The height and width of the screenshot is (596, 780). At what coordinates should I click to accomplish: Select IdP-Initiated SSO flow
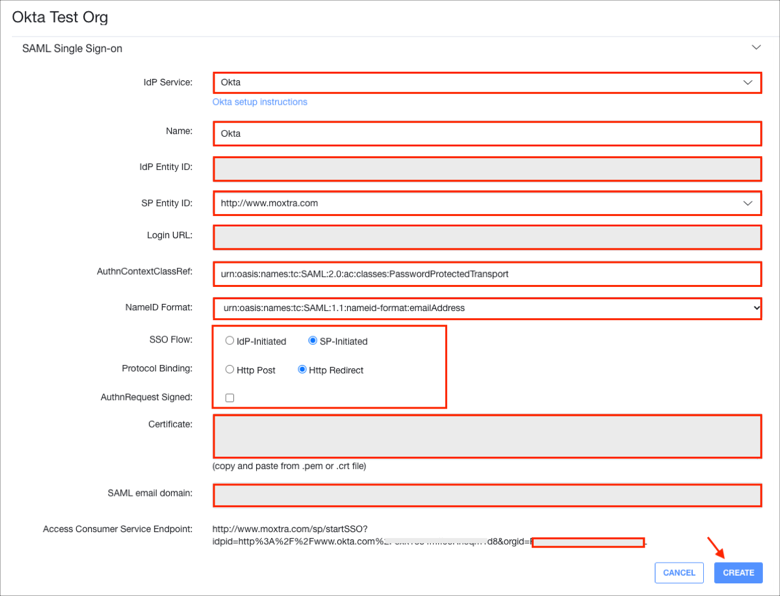230,341
